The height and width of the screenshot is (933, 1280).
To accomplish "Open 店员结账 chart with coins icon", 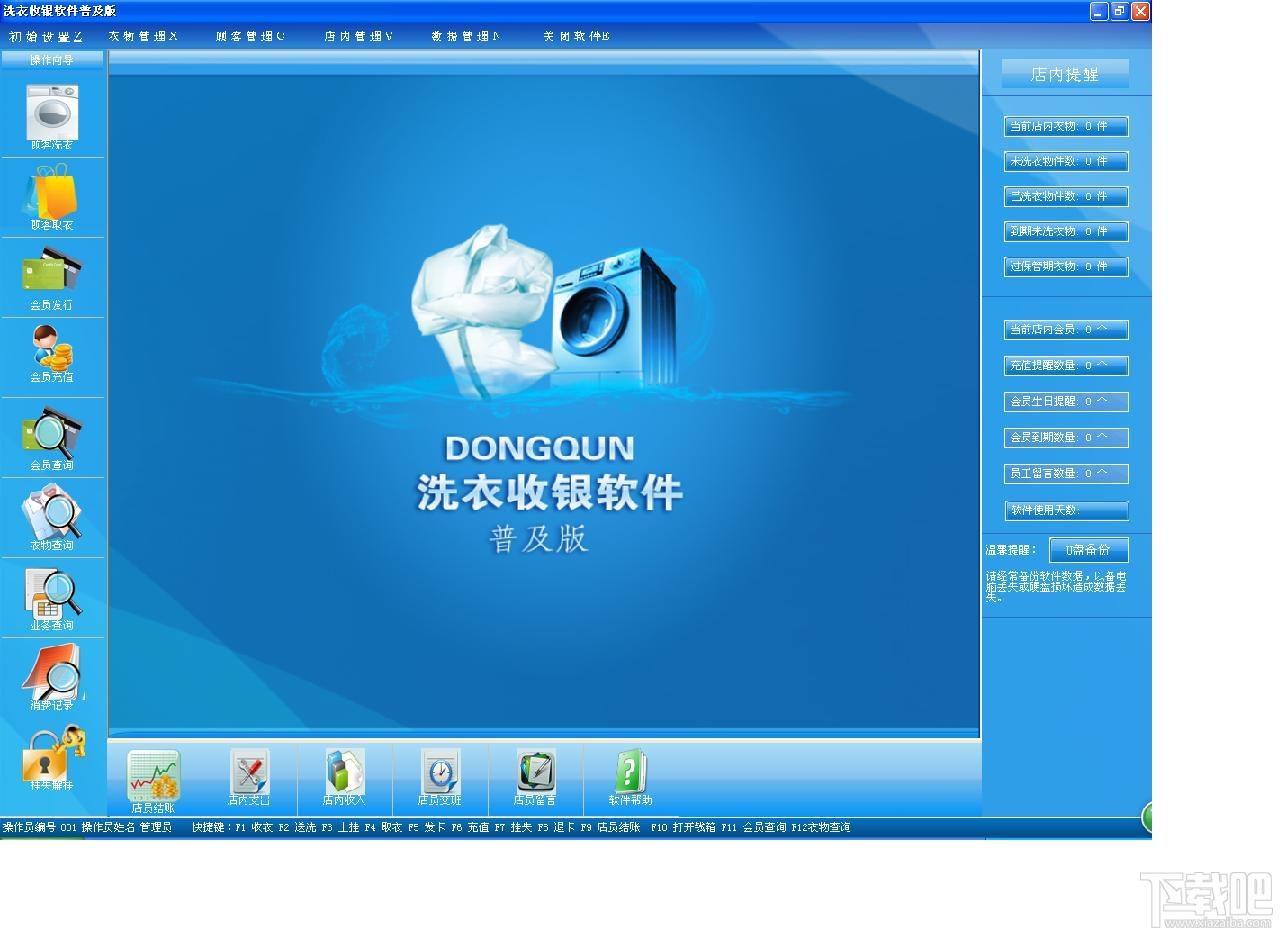I will [x=153, y=775].
